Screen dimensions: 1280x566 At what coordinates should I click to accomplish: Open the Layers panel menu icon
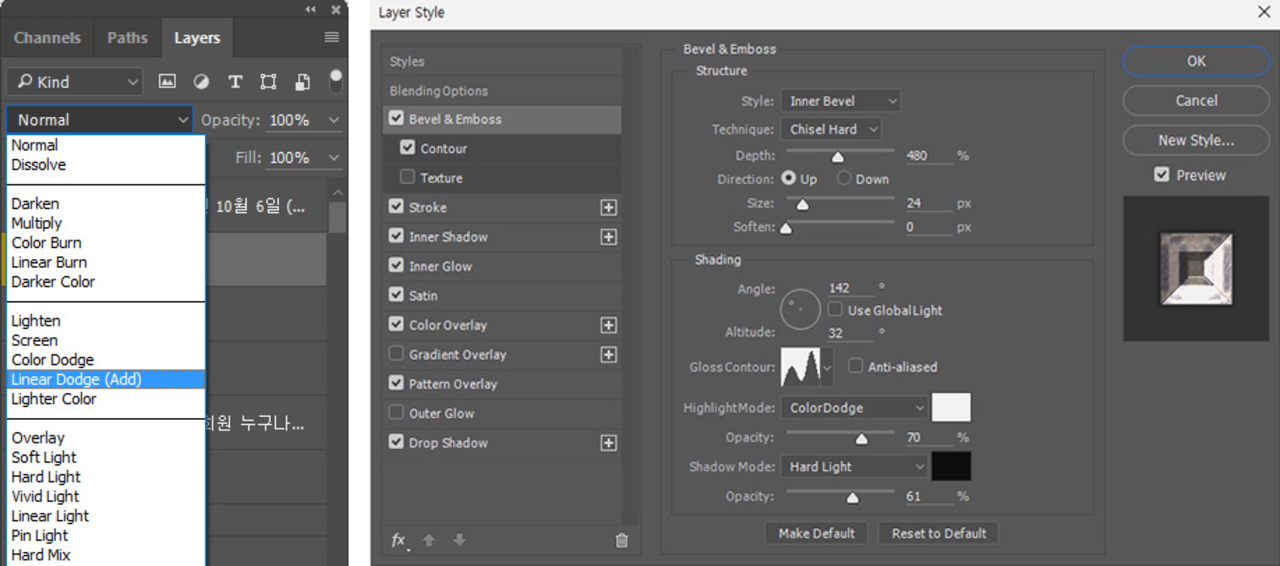(x=332, y=37)
